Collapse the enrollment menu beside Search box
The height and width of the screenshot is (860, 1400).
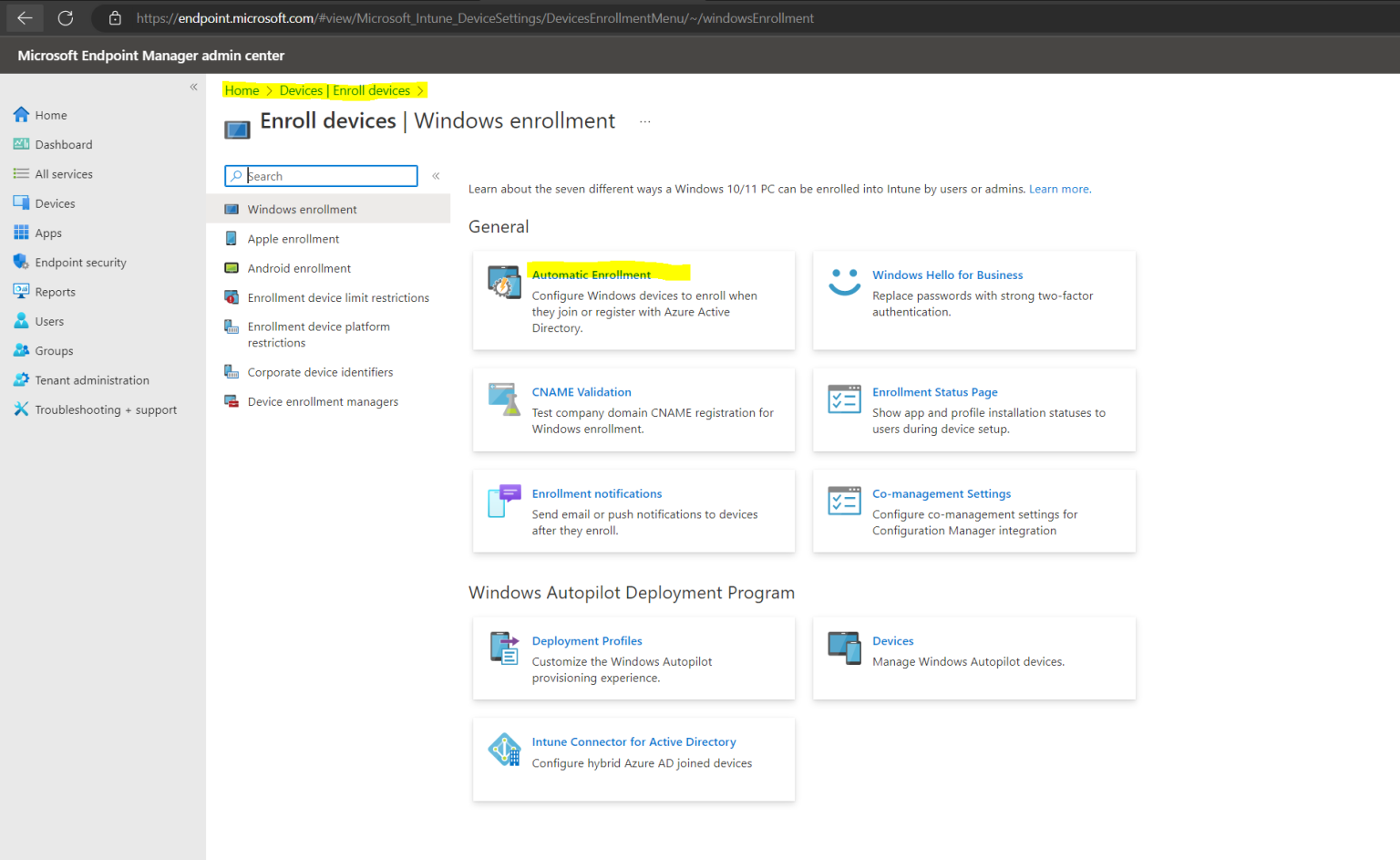click(436, 176)
